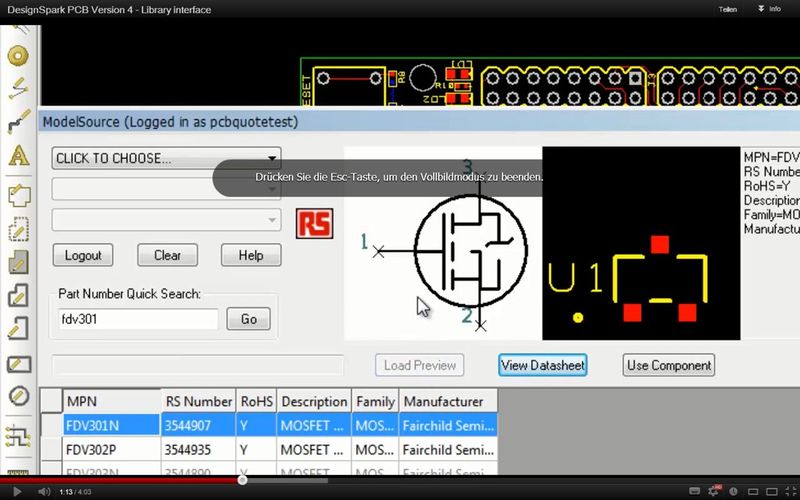Select the filled copper shape tool
The height and width of the screenshot is (500, 800).
pyautogui.click(x=18, y=262)
